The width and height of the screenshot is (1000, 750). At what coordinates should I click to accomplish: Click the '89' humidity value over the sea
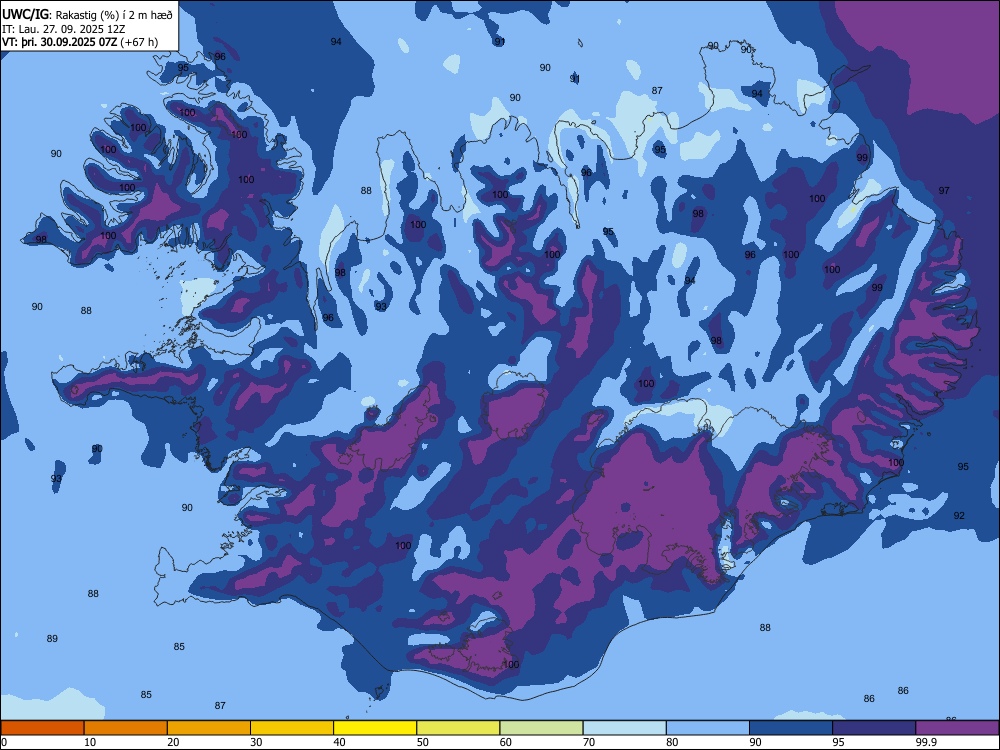pyautogui.click(x=52, y=638)
